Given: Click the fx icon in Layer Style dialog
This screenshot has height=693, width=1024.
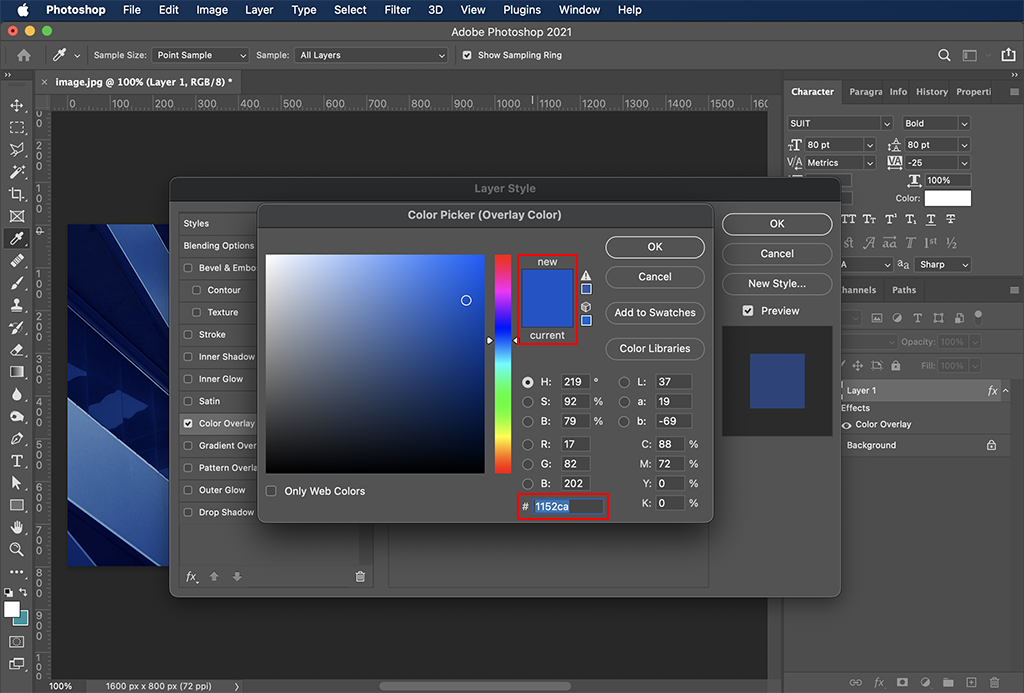Looking at the screenshot, I should tap(191, 576).
